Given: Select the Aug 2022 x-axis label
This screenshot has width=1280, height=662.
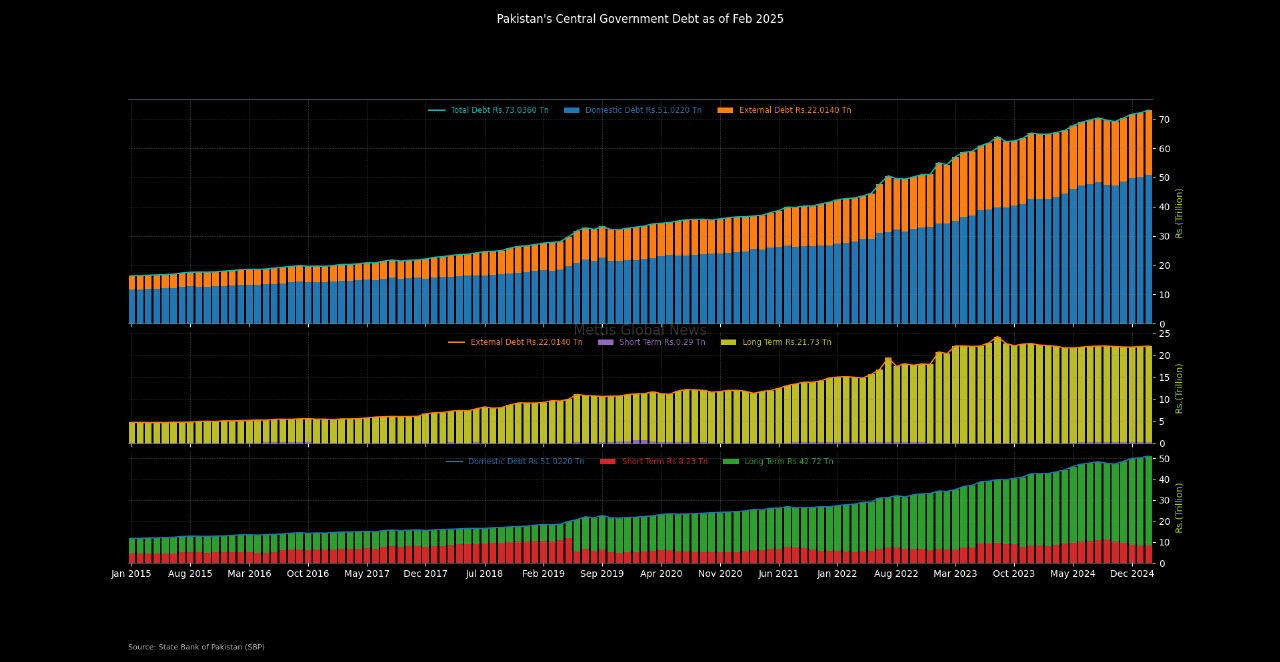Looking at the screenshot, I should (x=896, y=574).
